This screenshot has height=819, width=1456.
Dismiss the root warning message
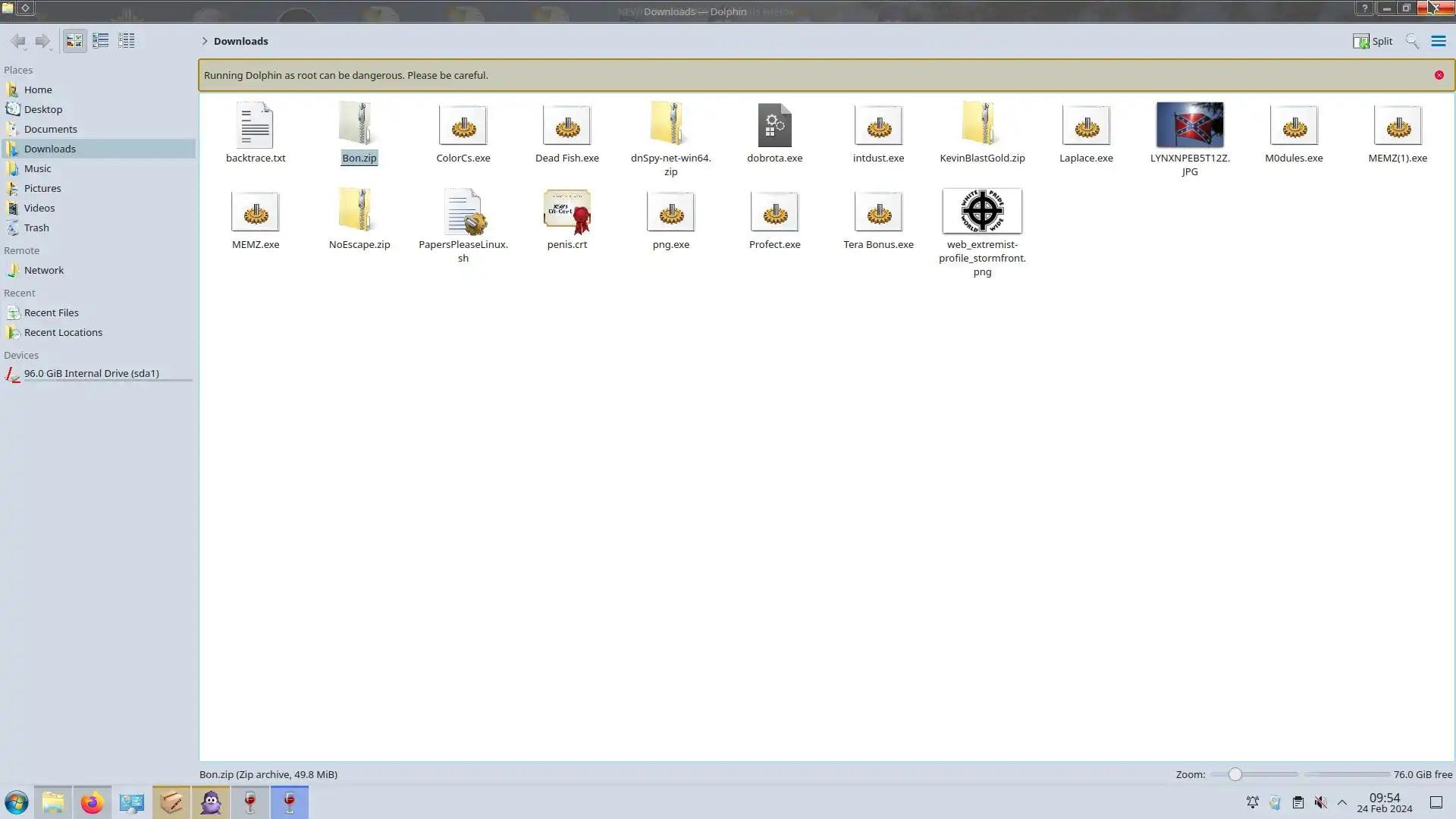tap(1439, 75)
